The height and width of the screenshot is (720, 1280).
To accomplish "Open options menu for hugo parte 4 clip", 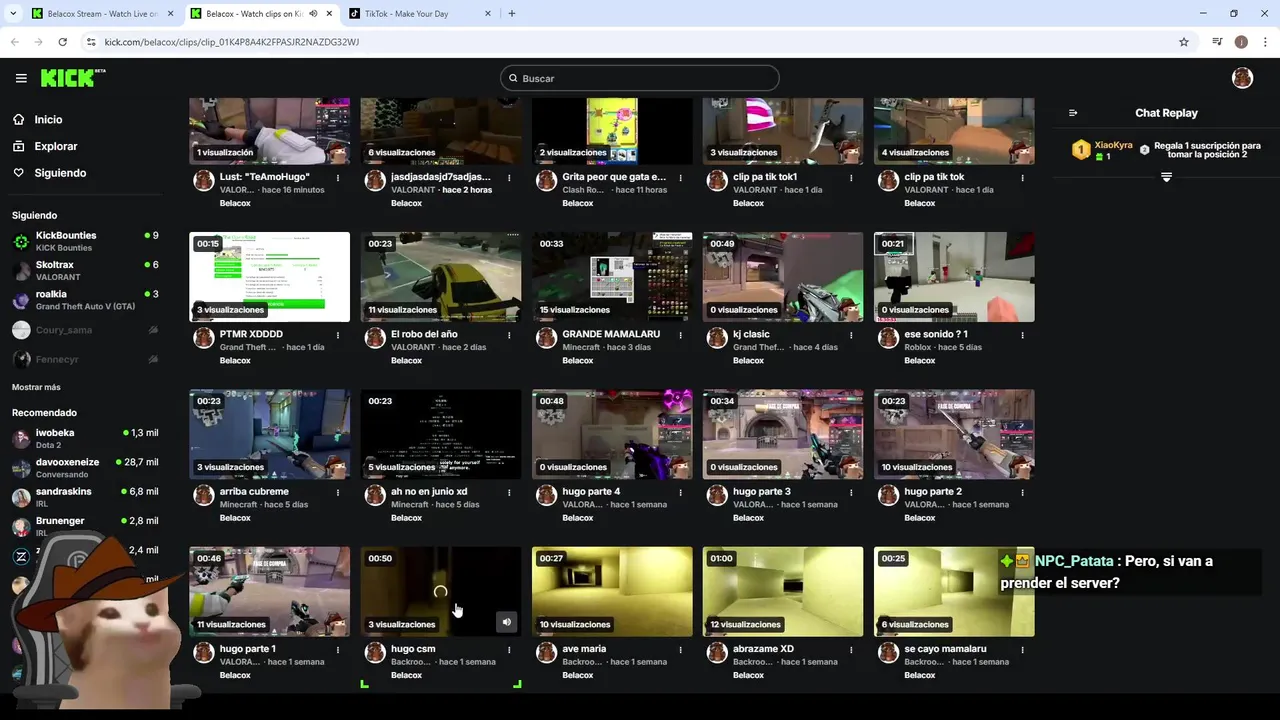I will click(680, 492).
